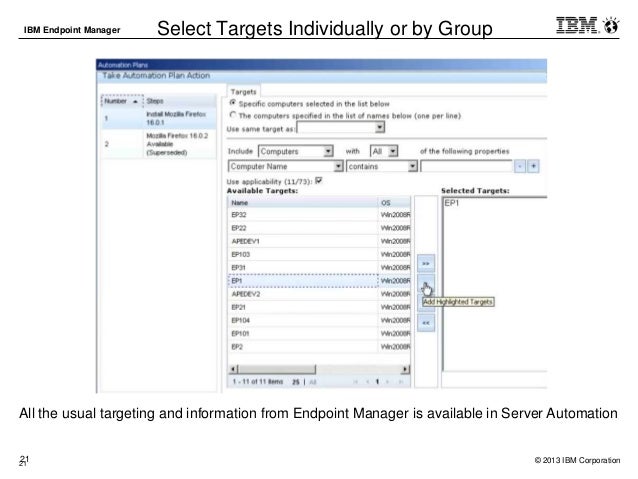
Task: Select page size 25 link
Action: pos(296,382)
